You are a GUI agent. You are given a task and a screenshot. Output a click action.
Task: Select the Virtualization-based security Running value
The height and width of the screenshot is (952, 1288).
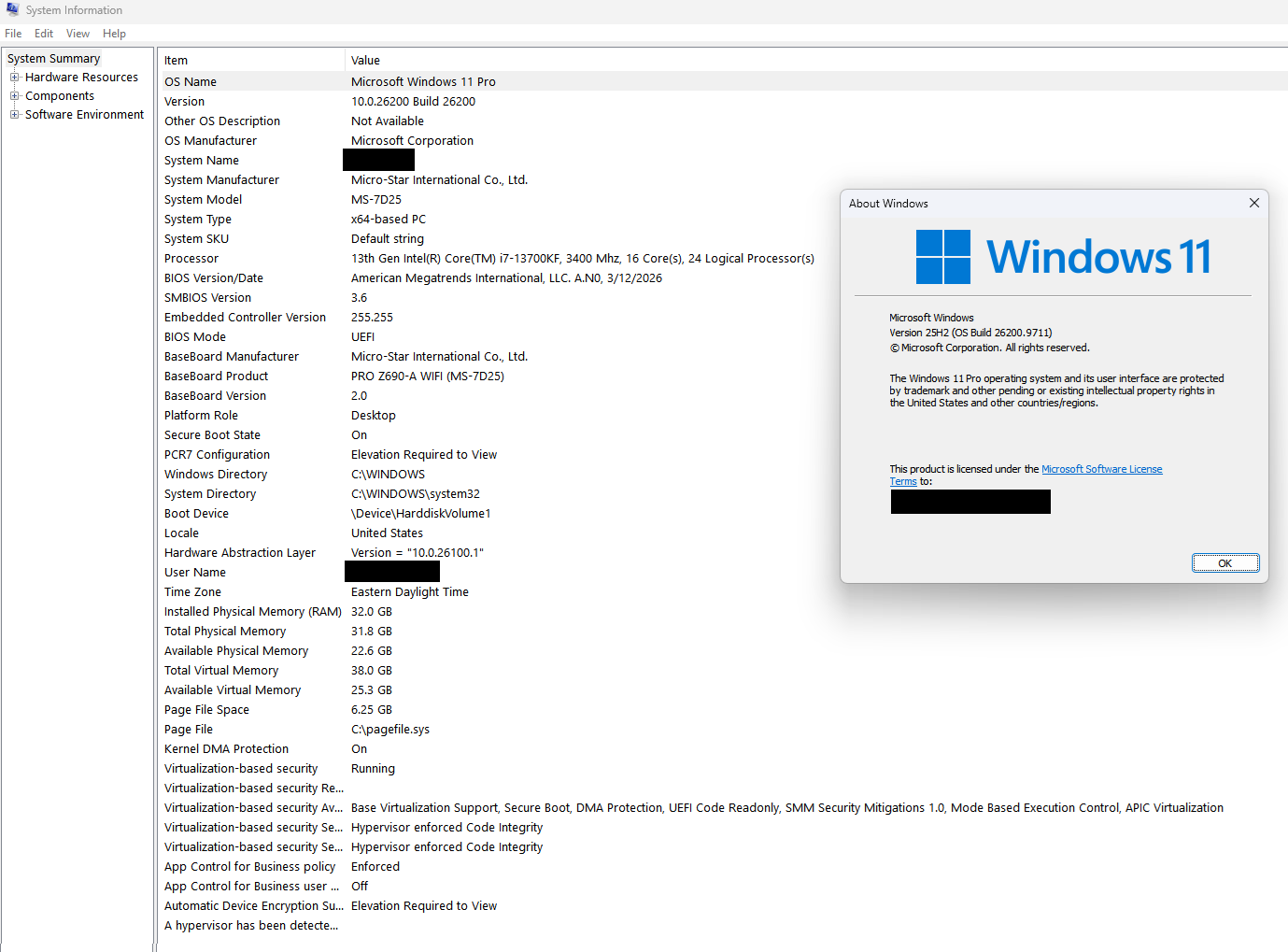(373, 769)
